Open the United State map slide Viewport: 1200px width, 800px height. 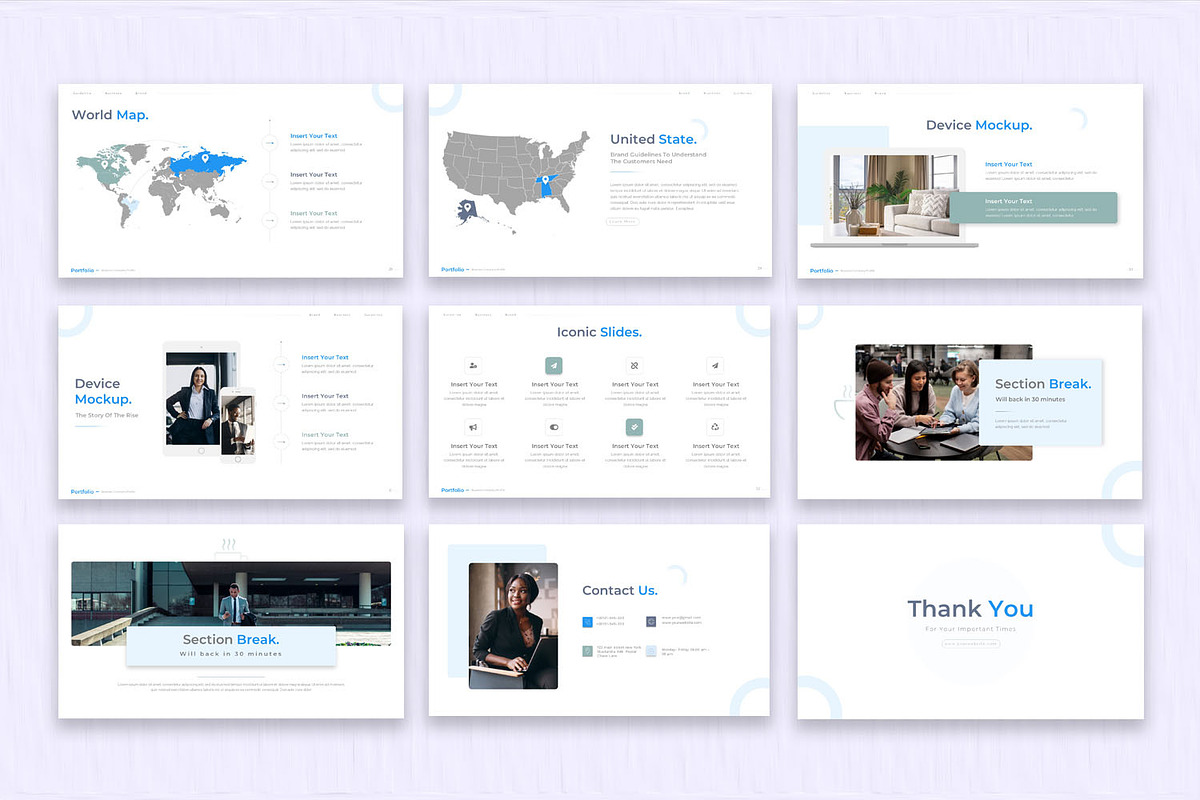coord(600,180)
